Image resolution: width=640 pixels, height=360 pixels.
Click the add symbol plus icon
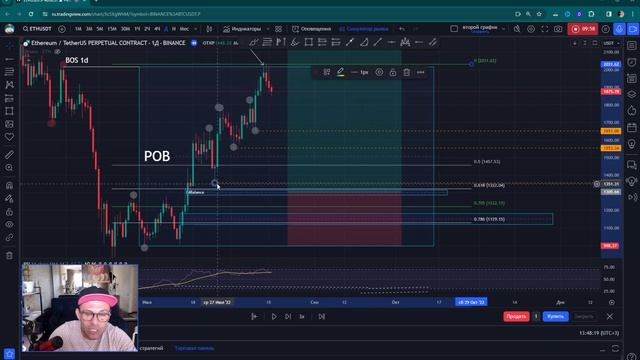(x=62, y=29)
